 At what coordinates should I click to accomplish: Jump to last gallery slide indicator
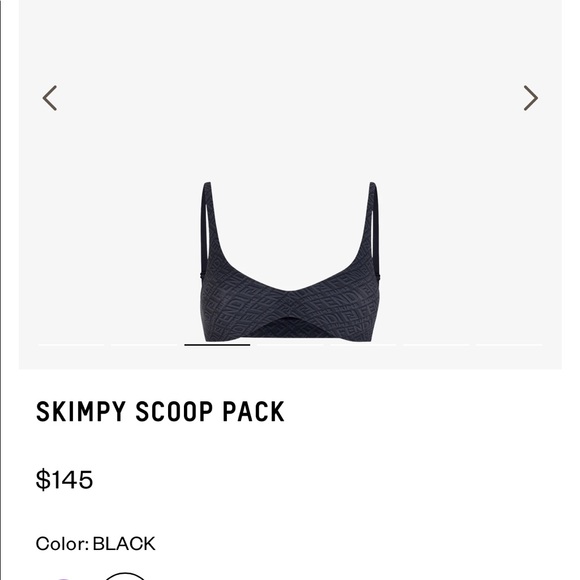(509, 345)
